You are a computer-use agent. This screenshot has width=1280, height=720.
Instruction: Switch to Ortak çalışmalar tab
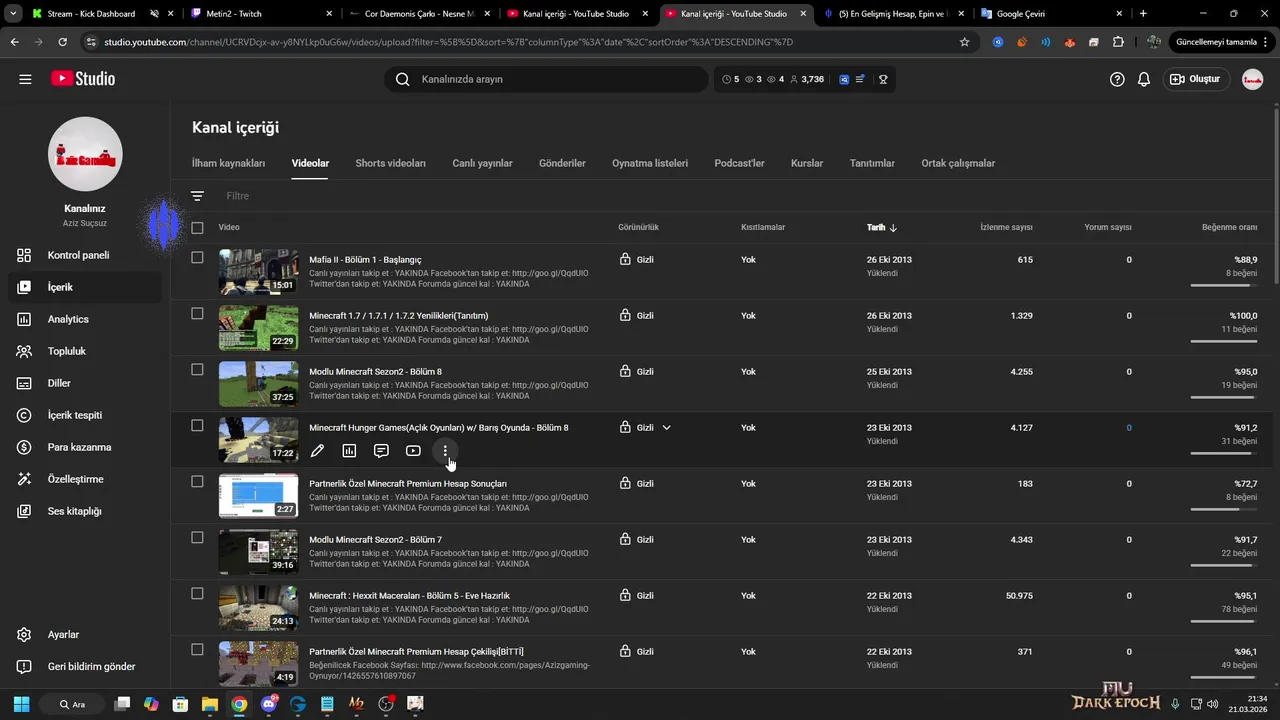point(958,163)
